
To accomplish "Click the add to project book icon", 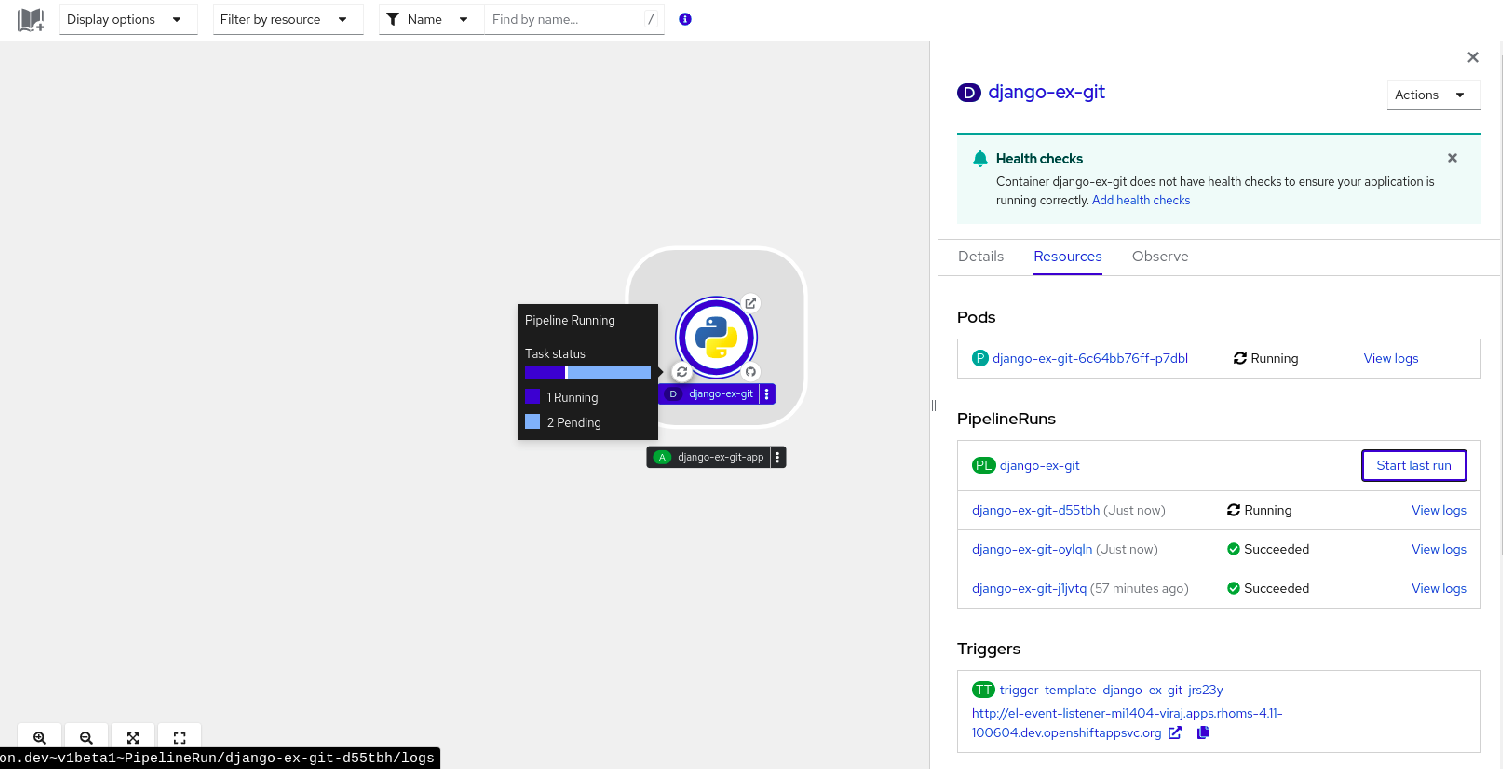I will coord(31,20).
